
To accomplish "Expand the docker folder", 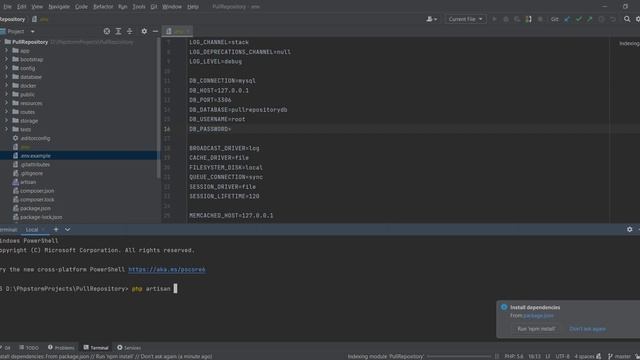I will 6,86.
